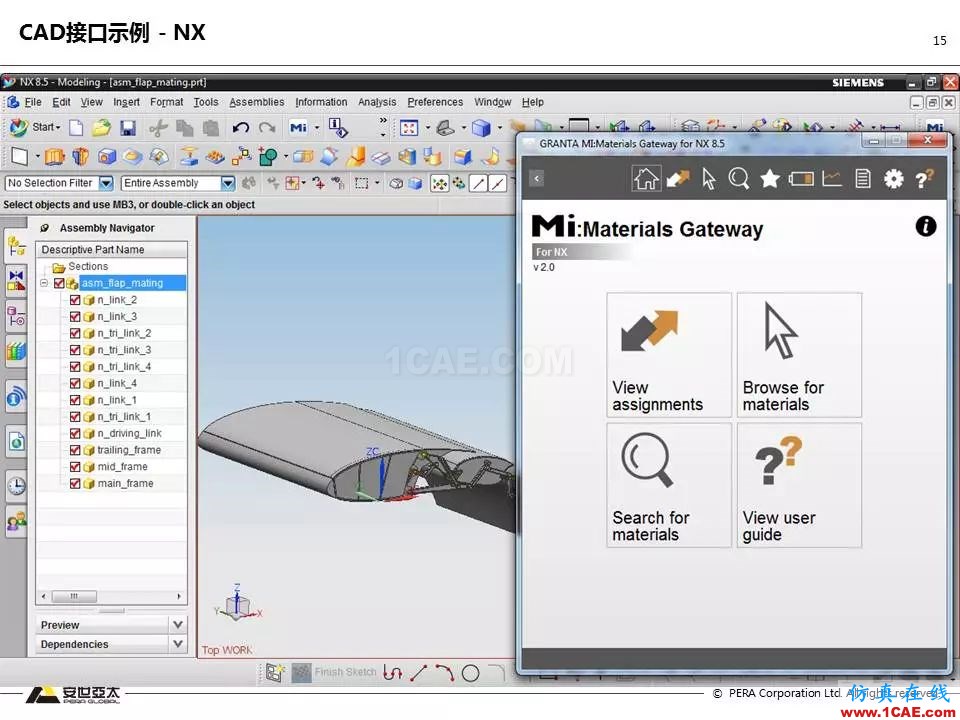Toggle checkbox for mid_frame
Screen dimensions: 960x720
(x=75, y=467)
